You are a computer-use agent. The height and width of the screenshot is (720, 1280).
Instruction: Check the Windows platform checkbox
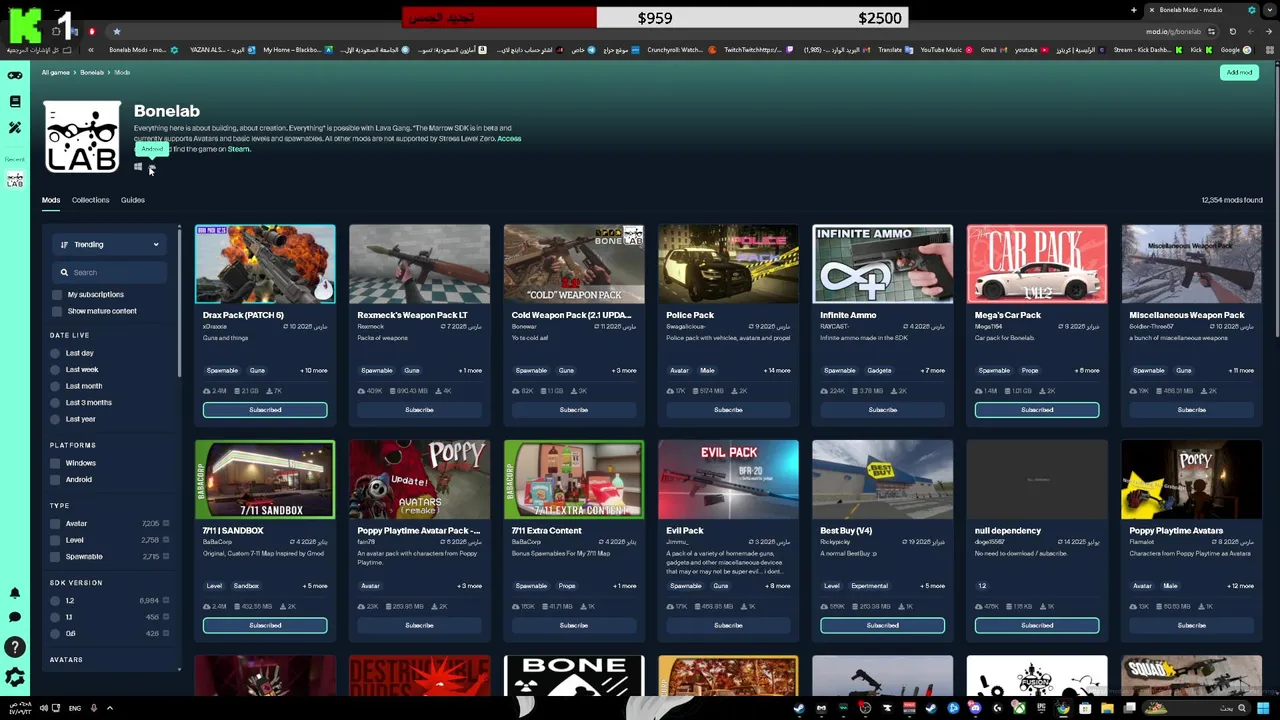coord(55,463)
